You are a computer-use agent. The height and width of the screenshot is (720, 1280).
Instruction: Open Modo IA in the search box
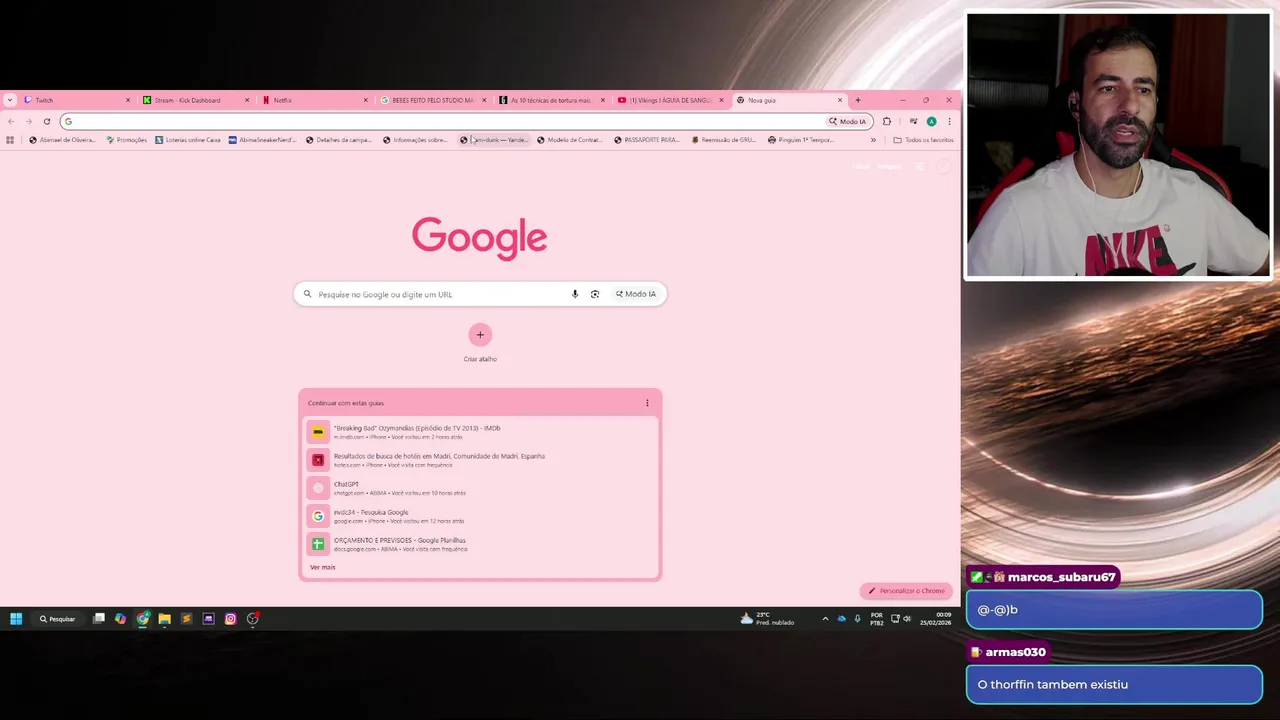(x=636, y=294)
